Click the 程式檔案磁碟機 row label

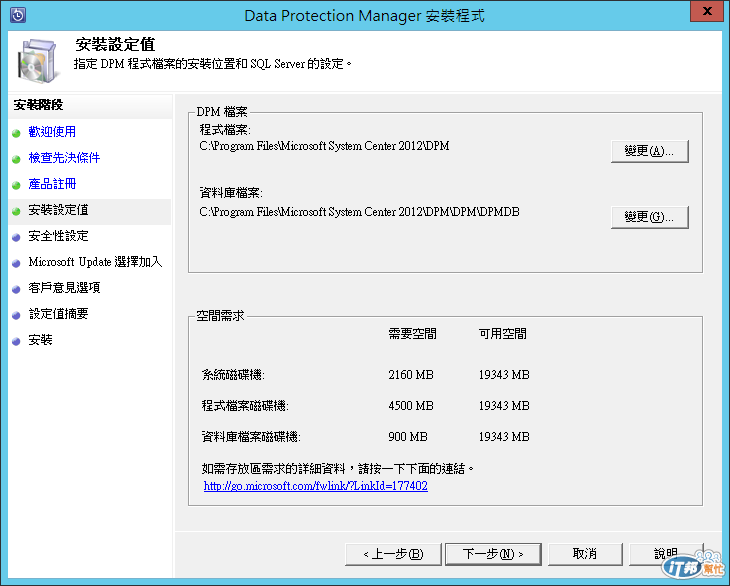tap(245, 406)
